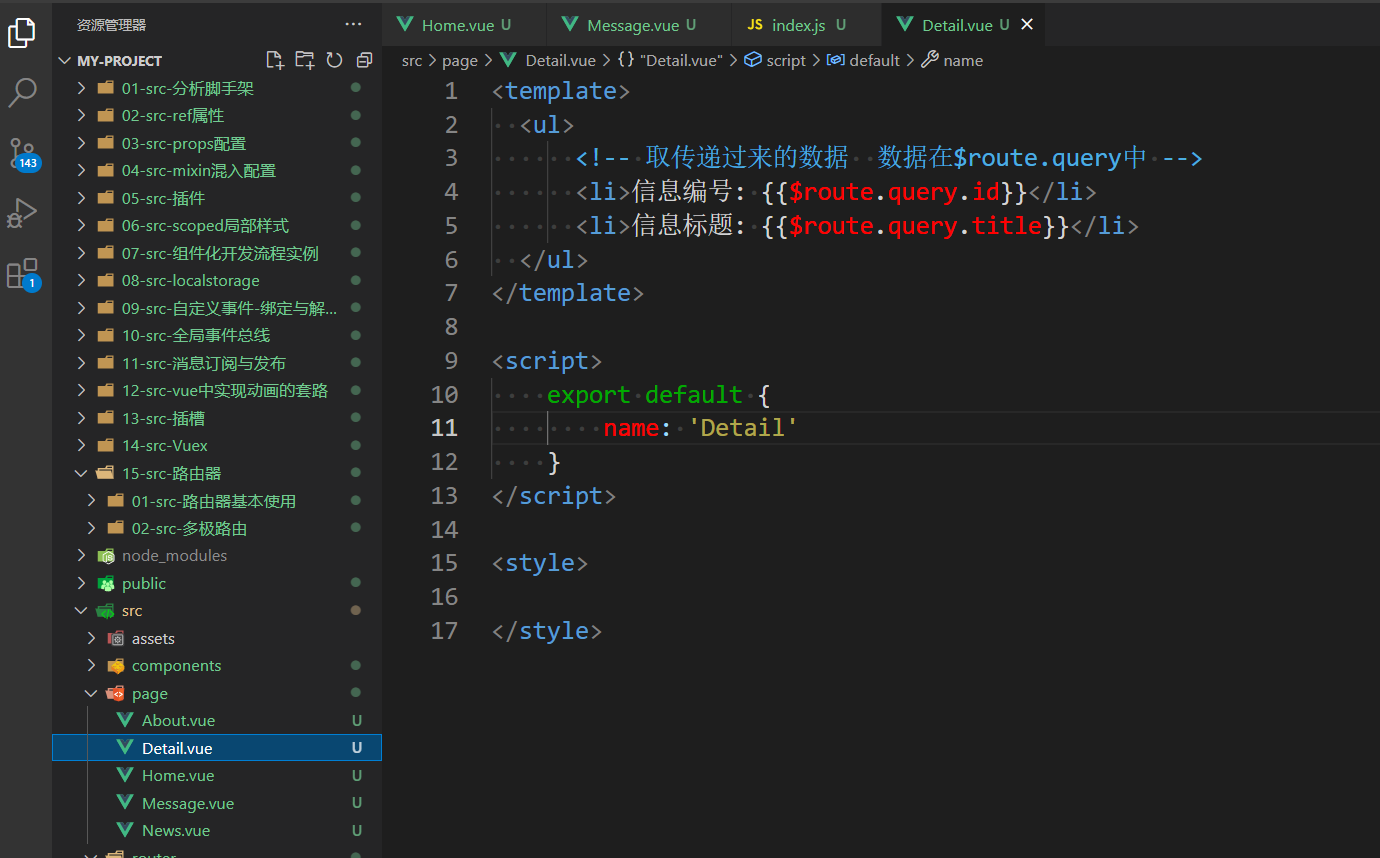The width and height of the screenshot is (1380, 858).
Task: Expand the 01-src-分析脚手架 folder
Action: [x=217, y=88]
